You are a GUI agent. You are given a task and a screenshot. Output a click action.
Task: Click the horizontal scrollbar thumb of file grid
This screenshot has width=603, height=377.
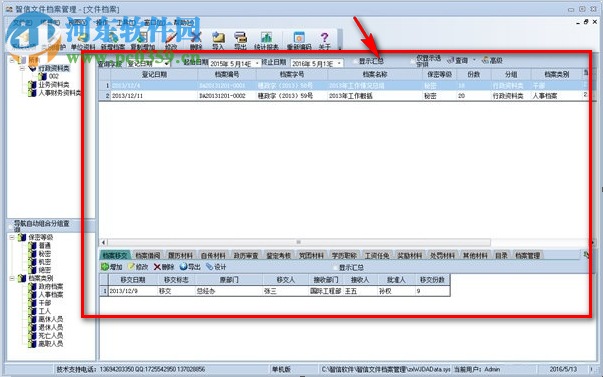pos(298,242)
